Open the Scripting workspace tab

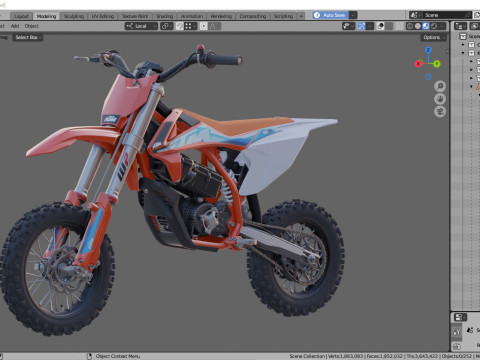point(283,16)
